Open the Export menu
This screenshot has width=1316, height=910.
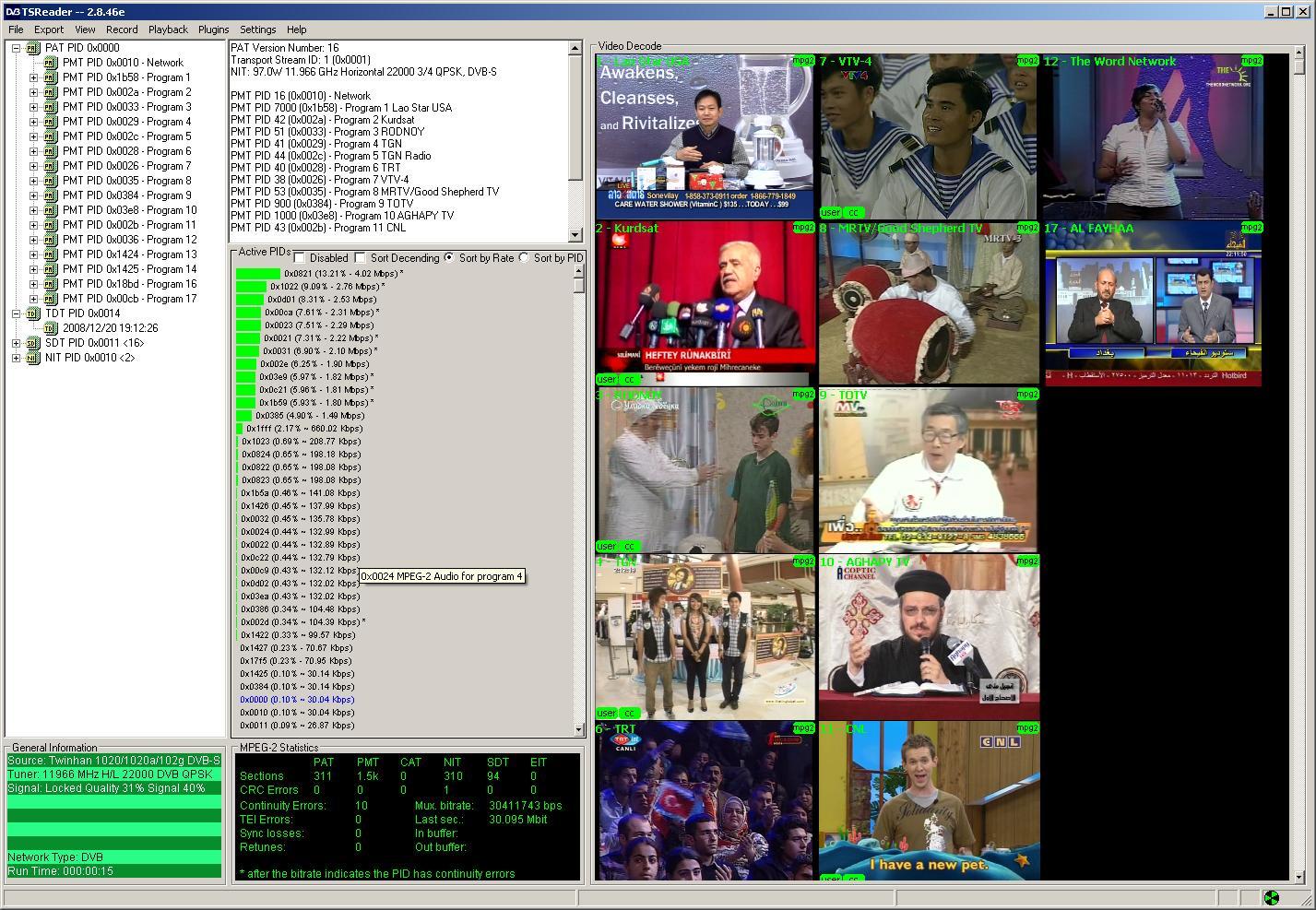pos(49,30)
